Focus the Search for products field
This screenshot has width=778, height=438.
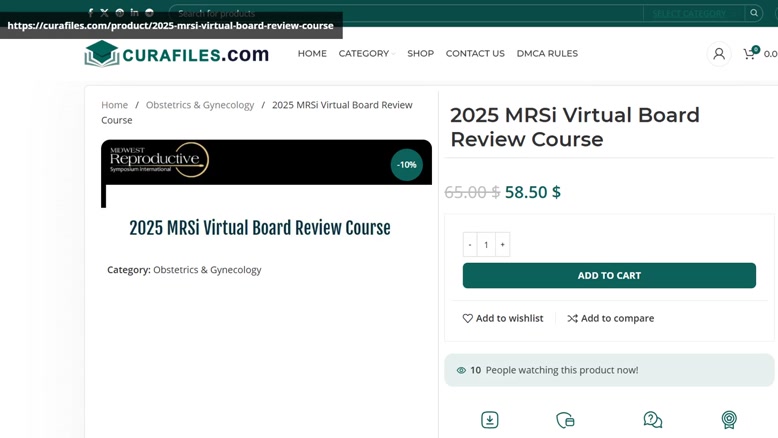pyautogui.click(x=406, y=13)
